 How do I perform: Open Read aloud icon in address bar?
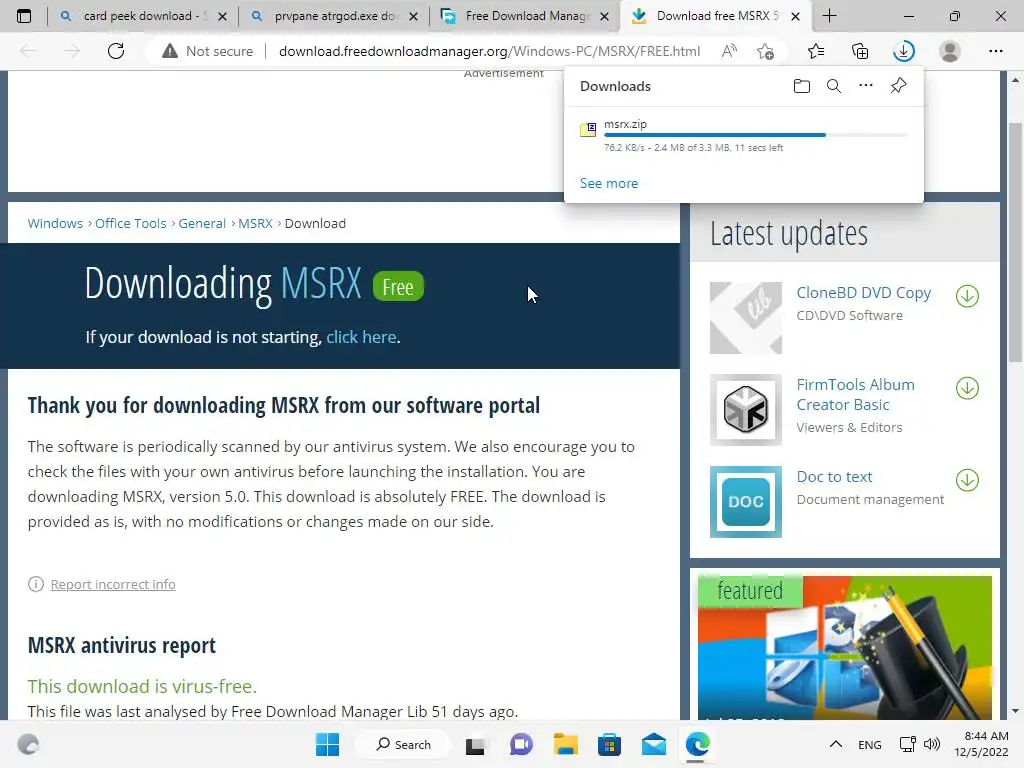pyautogui.click(x=729, y=51)
